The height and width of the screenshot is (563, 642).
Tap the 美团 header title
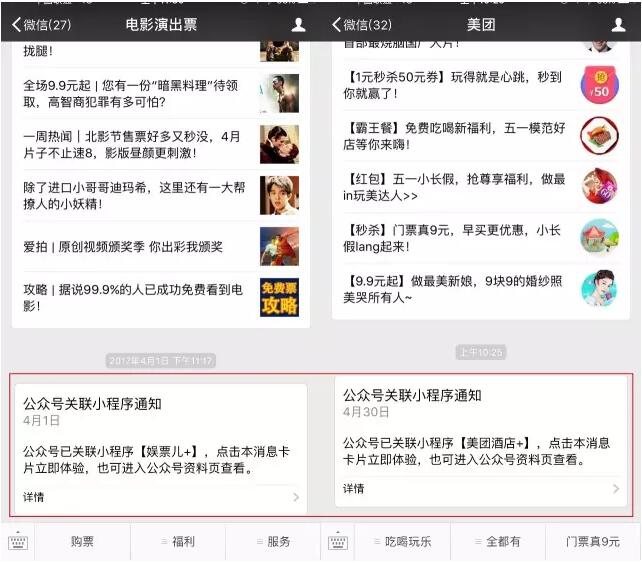[481, 25]
